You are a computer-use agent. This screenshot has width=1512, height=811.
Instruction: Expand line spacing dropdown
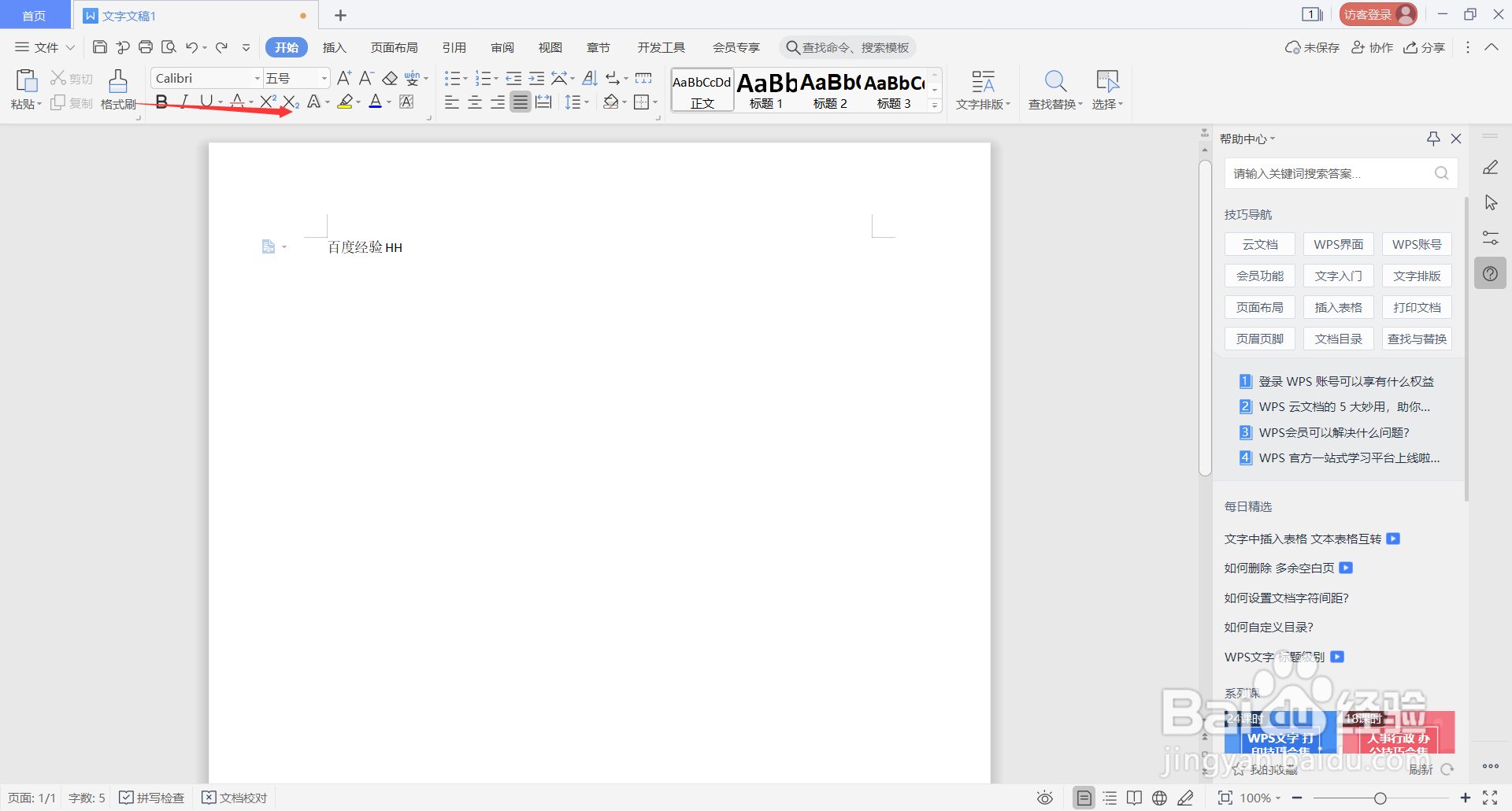tap(587, 102)
